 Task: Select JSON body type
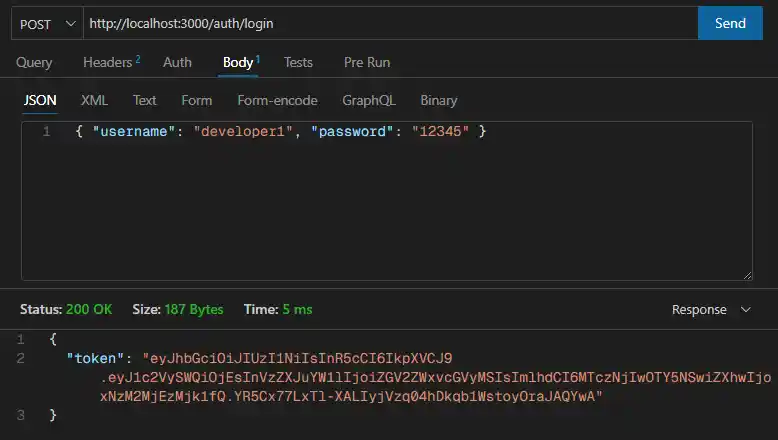pyautogui.click(x=40, y=100)
